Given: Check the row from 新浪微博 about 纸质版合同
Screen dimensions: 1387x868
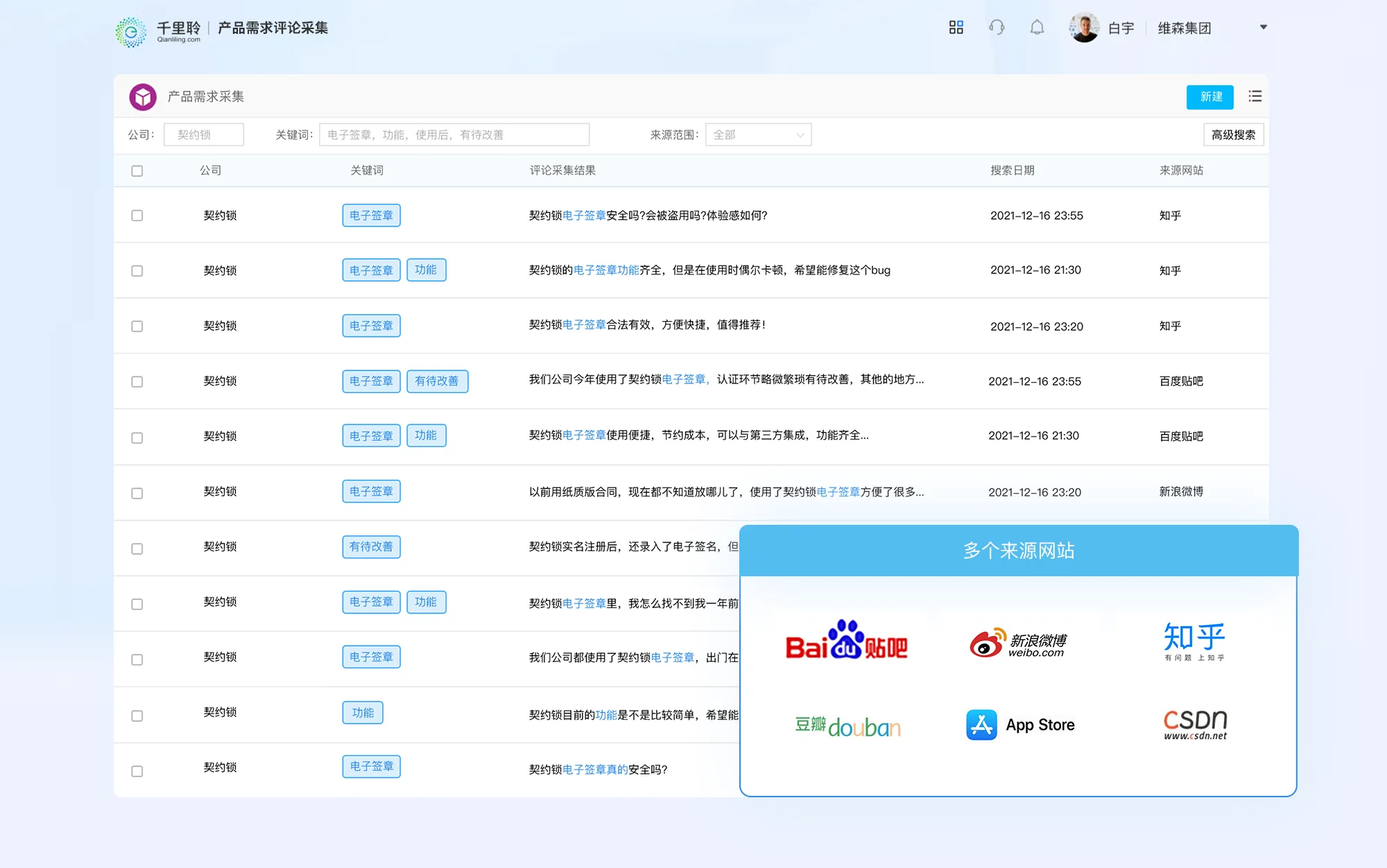Looking at the screenshot, I should tap(137, 493).
